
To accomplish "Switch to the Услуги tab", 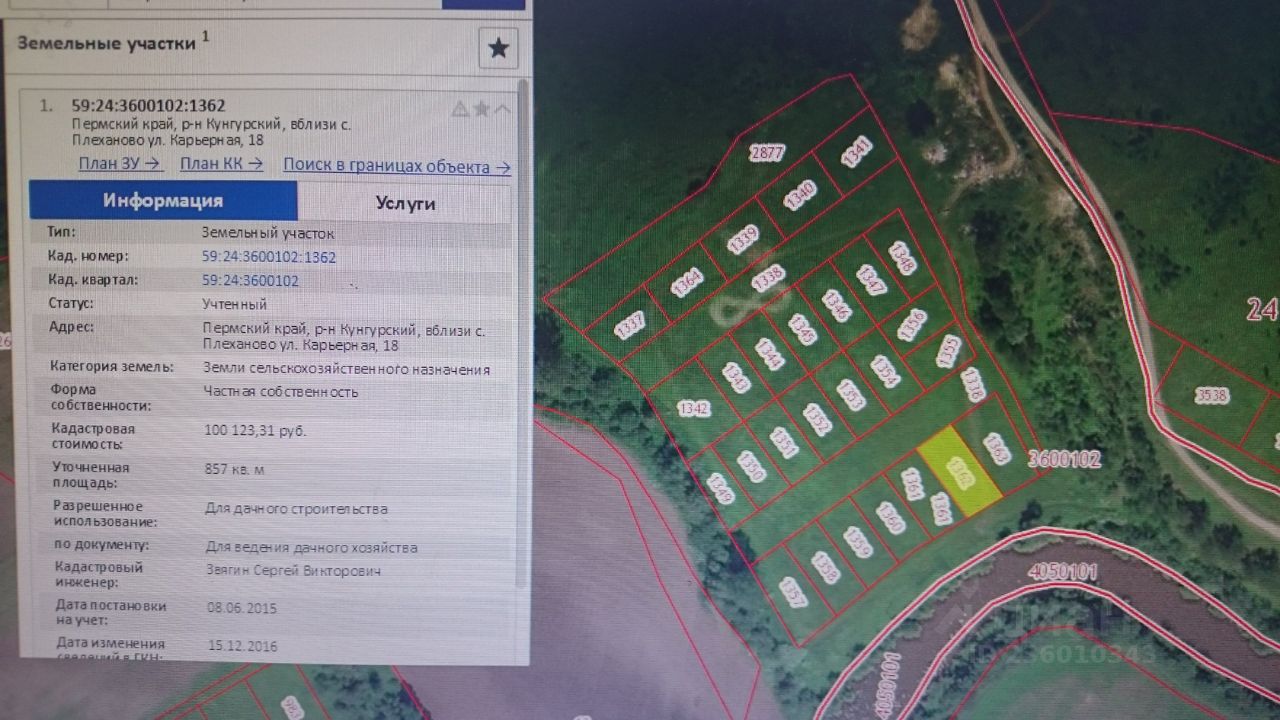I will coord(405,202).
